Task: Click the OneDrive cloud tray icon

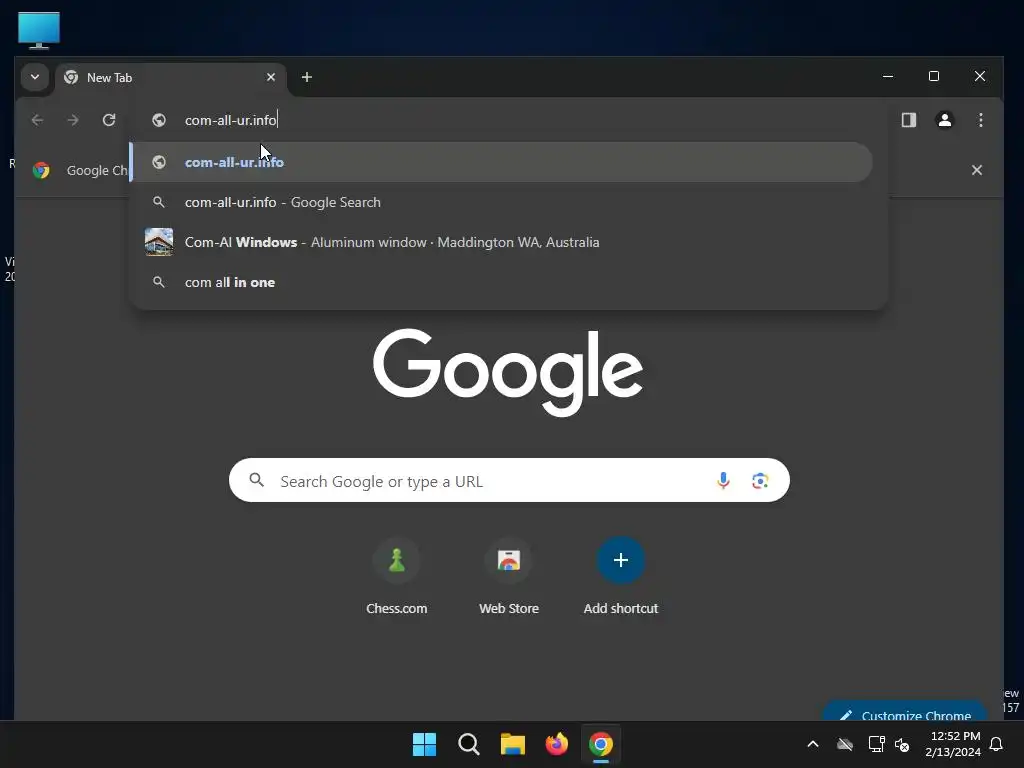Action: (x=845, y=744)
